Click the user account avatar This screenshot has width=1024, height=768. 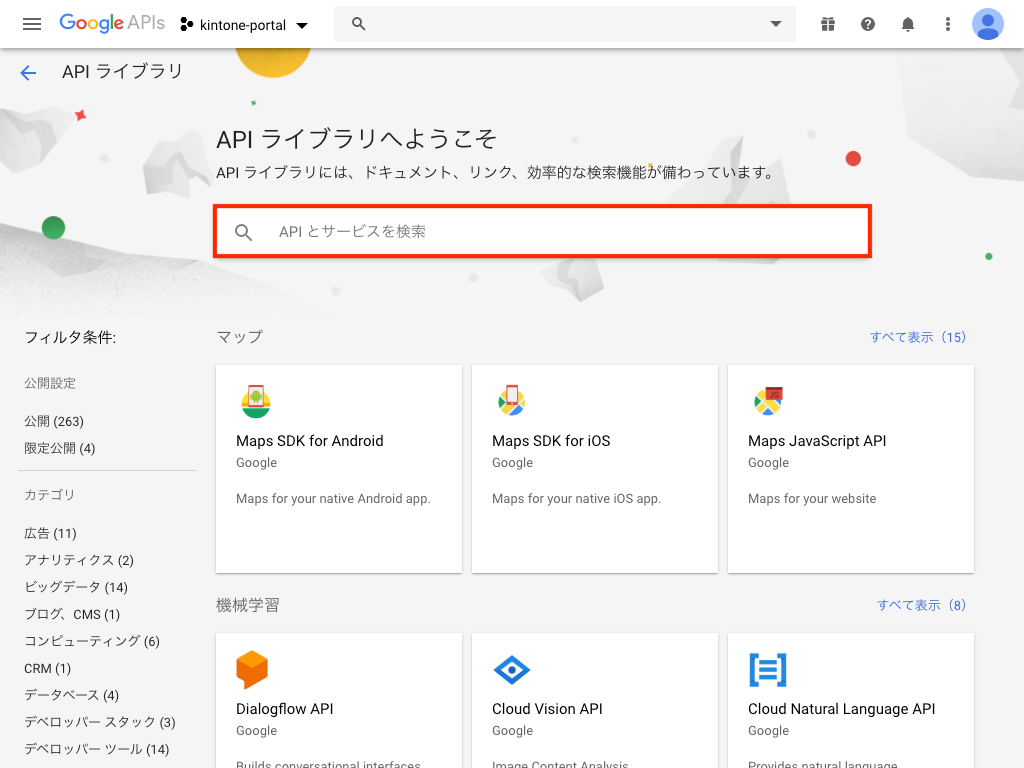coord(988,24)
